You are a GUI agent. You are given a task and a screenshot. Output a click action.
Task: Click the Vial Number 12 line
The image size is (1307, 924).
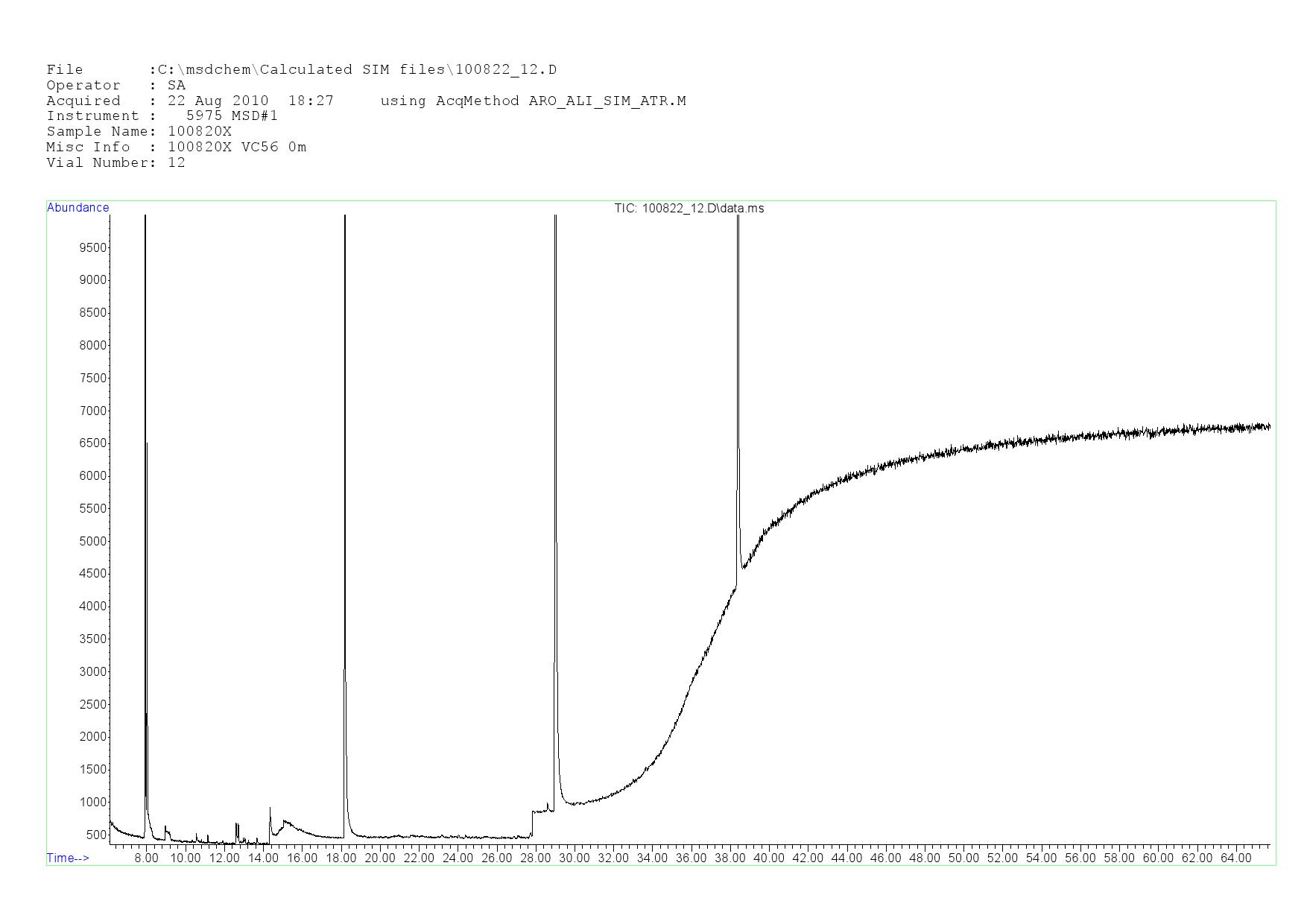[115, 163]
